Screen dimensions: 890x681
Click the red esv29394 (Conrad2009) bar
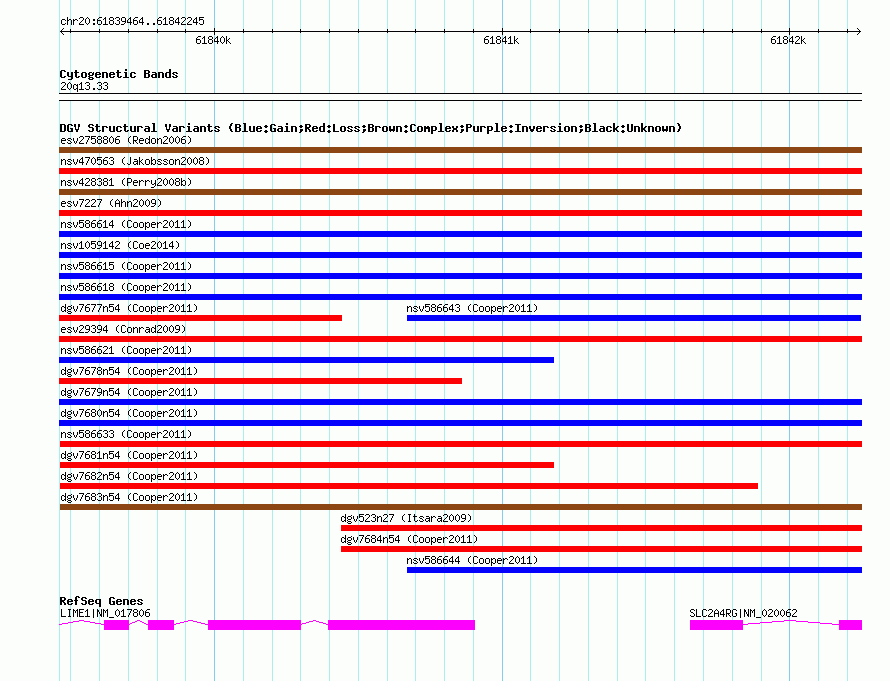point(460,339)
